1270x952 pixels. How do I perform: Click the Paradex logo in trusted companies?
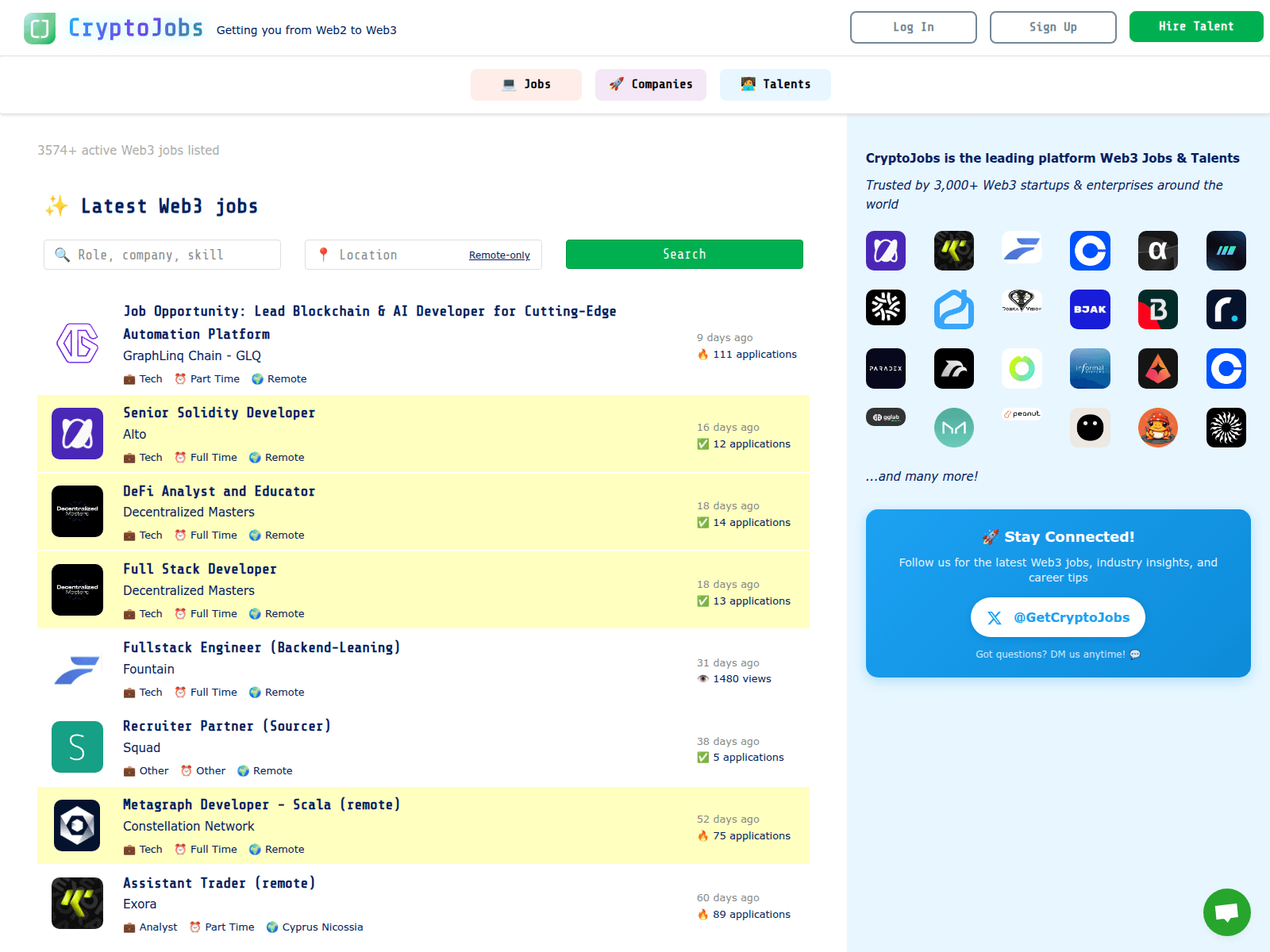pyautogui.click(x=886, y=368)
